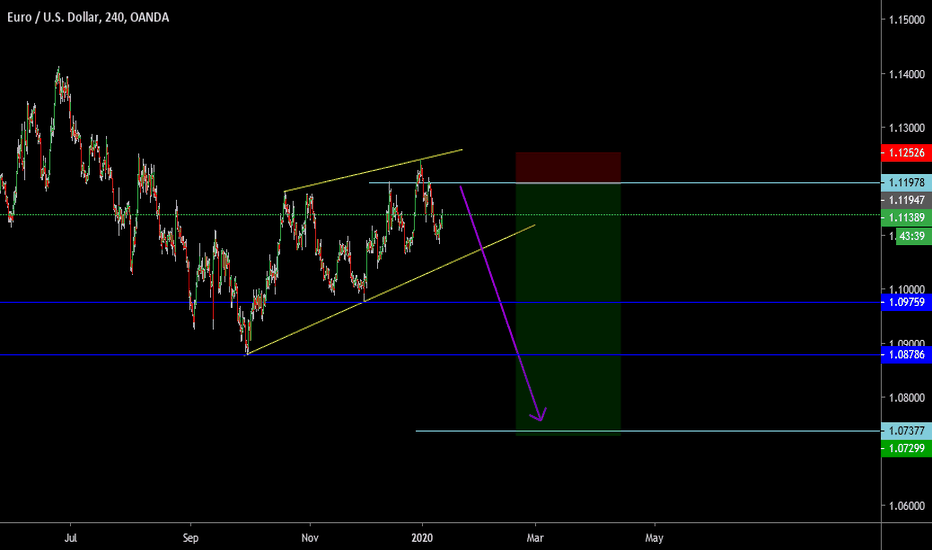This screenshot has height=550, width=932.
Task: Select the red stop-loss zone of short position
Action: coord(568,167)
